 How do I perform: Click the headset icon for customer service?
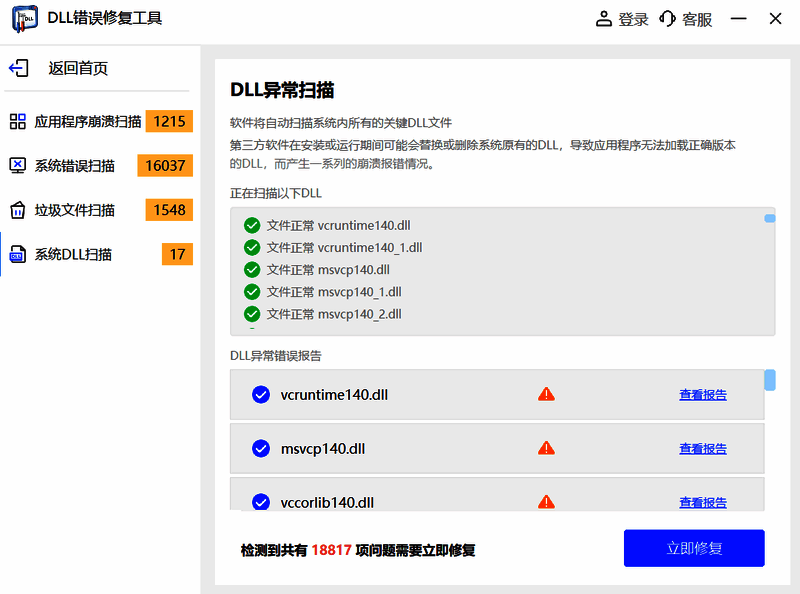(x=667, y=18)
